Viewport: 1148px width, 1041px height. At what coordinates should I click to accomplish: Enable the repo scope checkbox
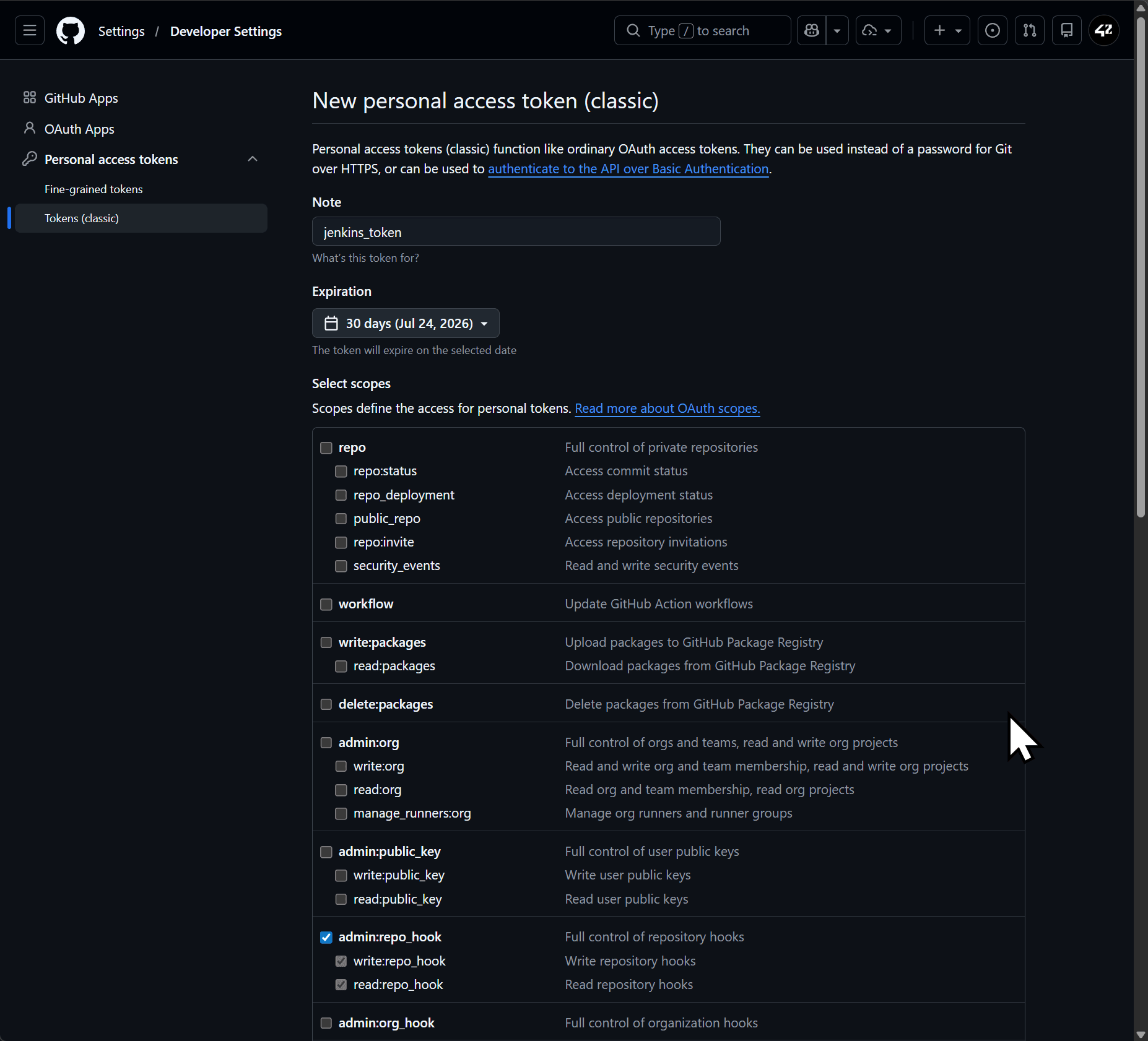tap(326, 447)
